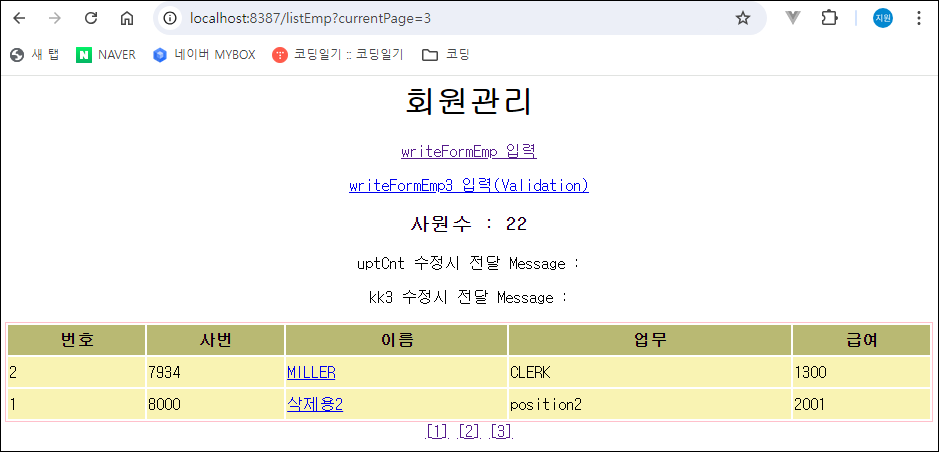Open the 삭제용2 employee link
This screenshot has width=939, height=452.
(x=315, y=405)
